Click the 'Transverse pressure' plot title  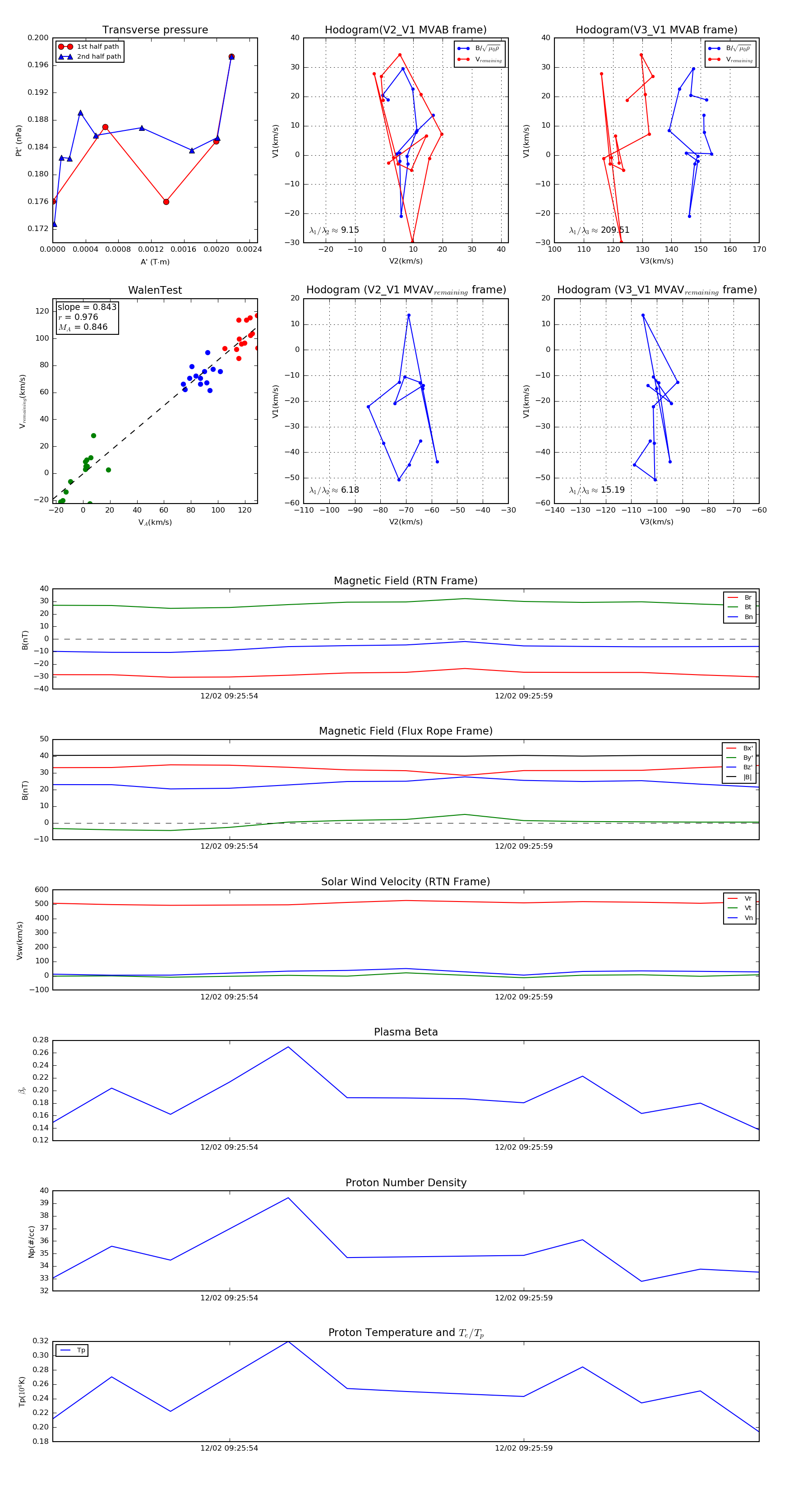tap(155, 29)
